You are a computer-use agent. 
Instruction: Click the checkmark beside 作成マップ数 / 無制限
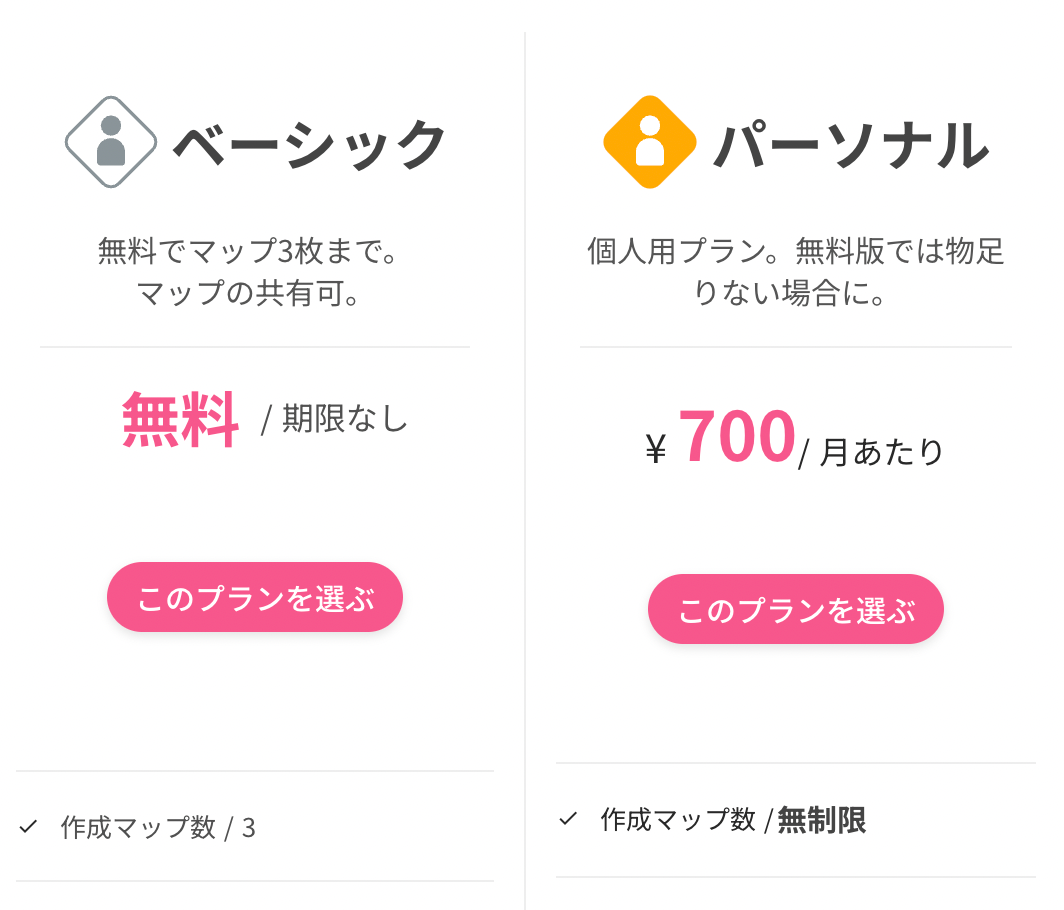568,818
